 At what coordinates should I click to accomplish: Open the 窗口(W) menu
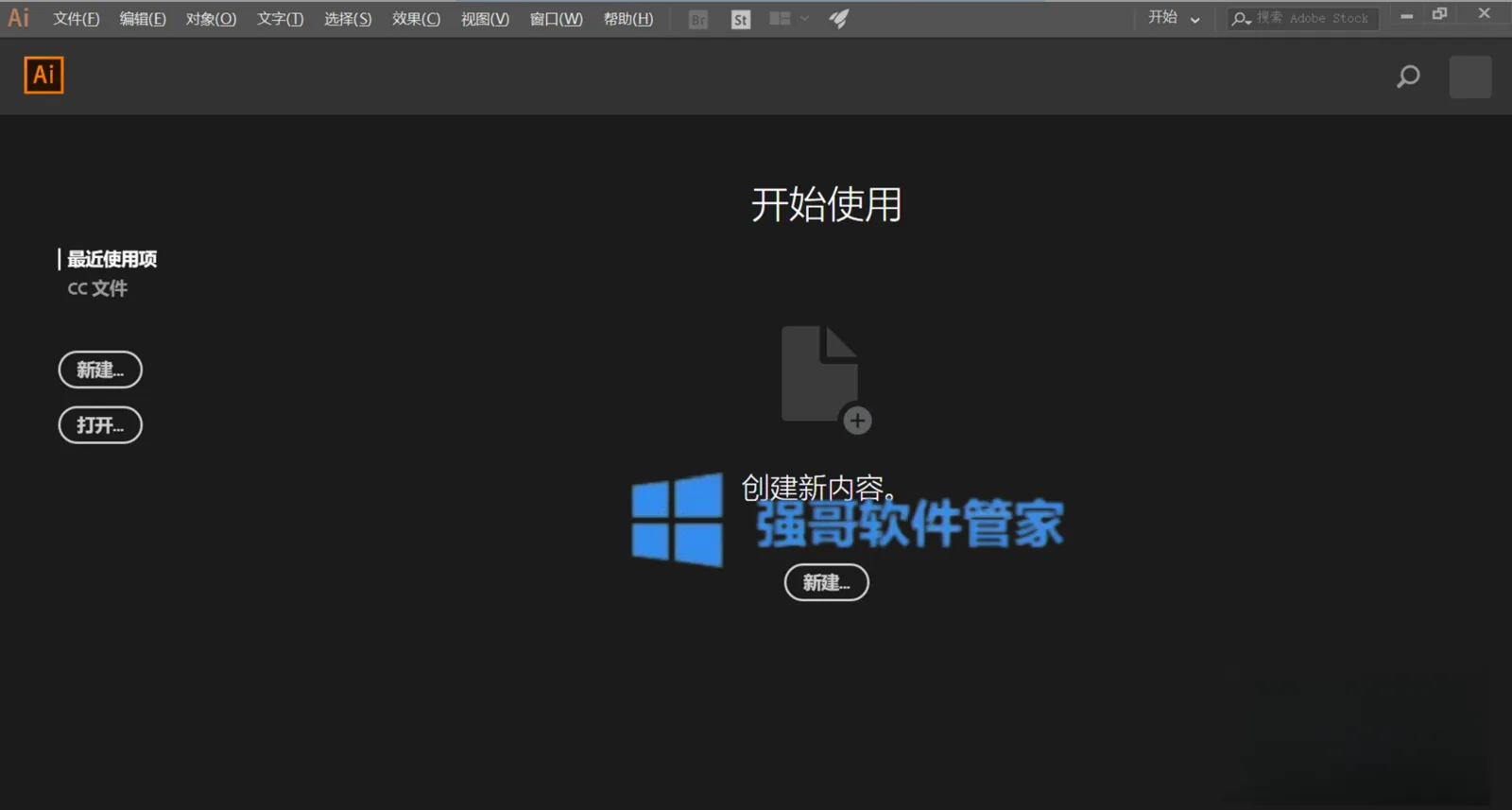pos(556,19)
